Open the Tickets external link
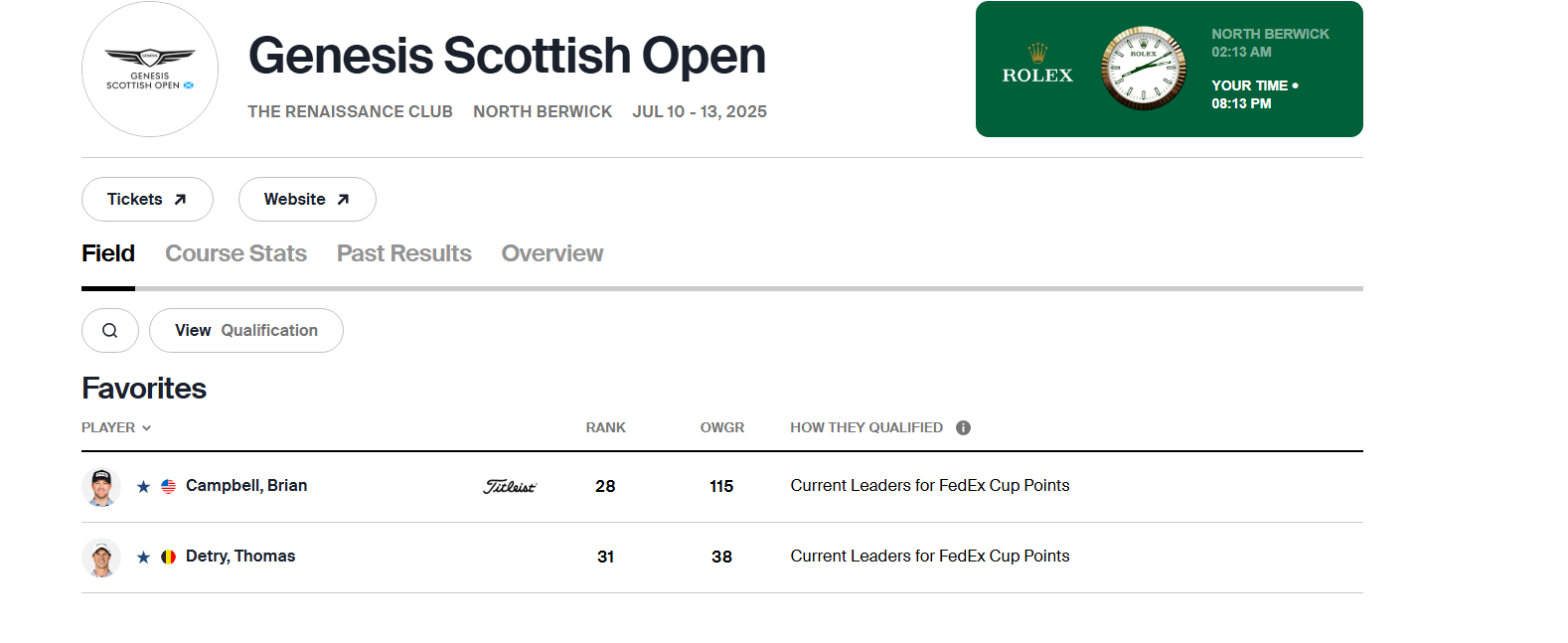The width and height of the screenshot is (1568, 643). pyautogui.click(x=147, y=200)
